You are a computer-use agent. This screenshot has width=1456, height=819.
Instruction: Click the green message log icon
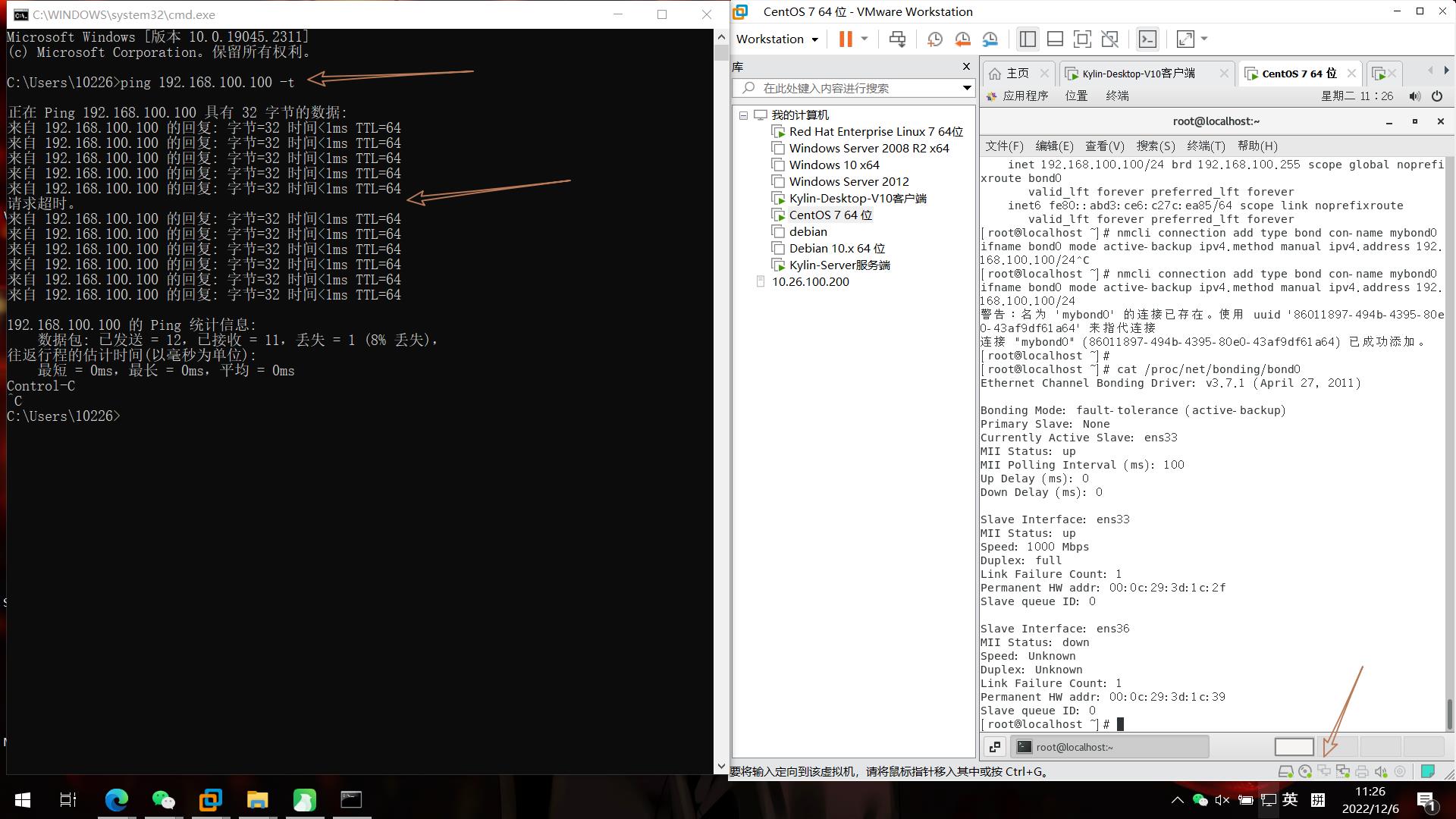(x=1428, y=772)
